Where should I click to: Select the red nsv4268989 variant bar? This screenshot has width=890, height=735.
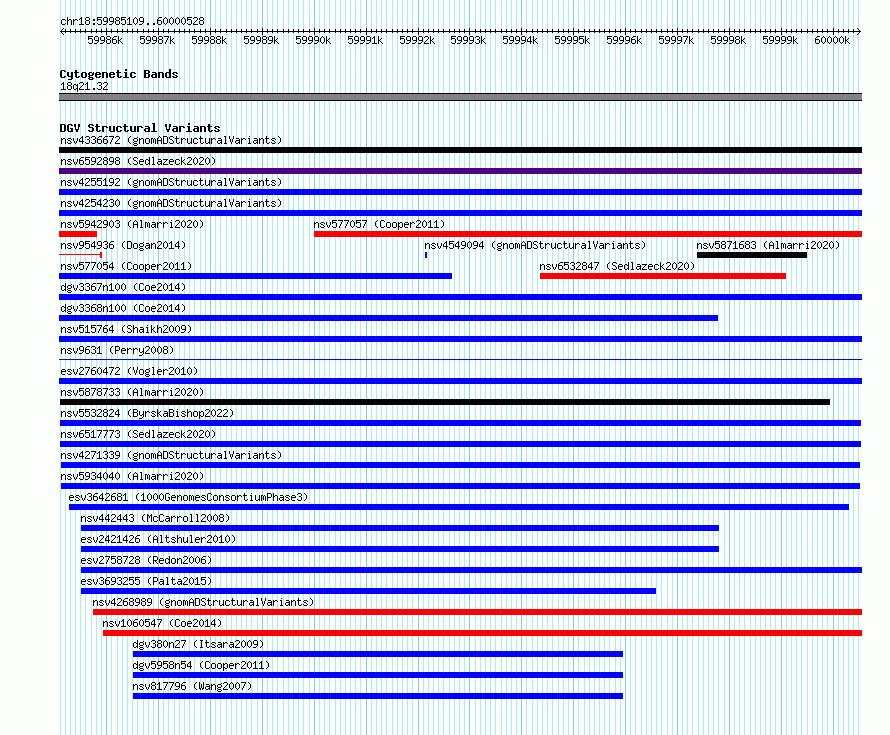click(x=477, y=612)
